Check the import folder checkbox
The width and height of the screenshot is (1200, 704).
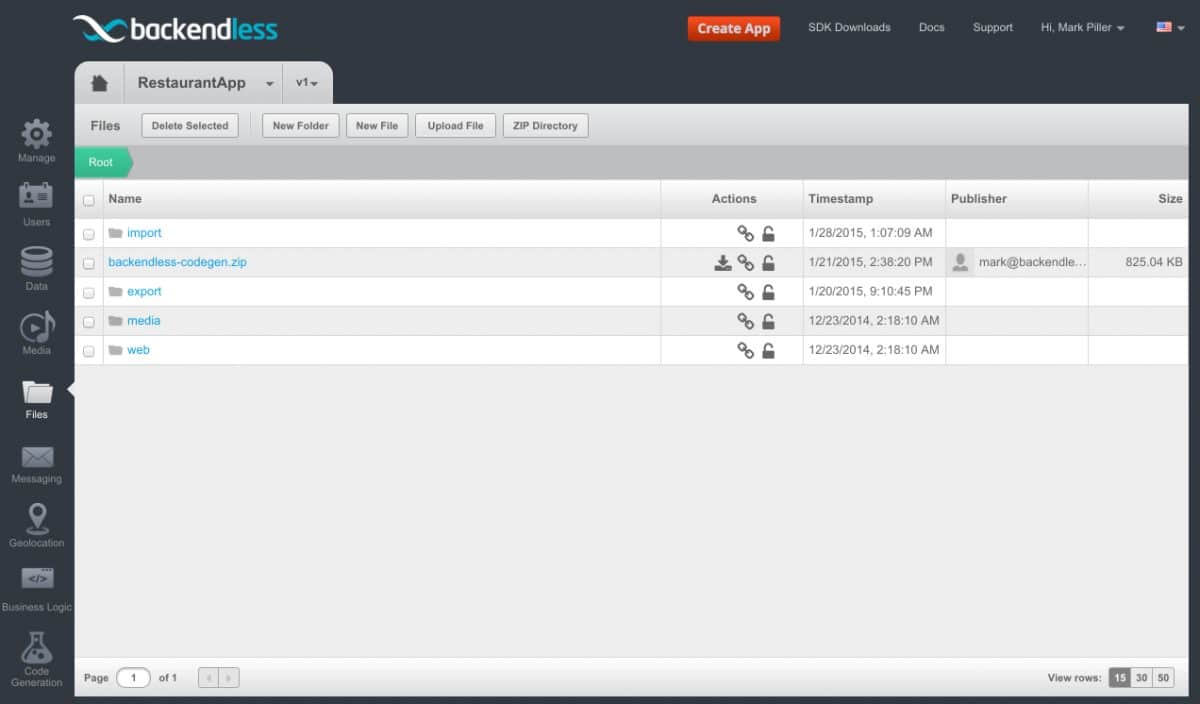[x=89, y=234]
